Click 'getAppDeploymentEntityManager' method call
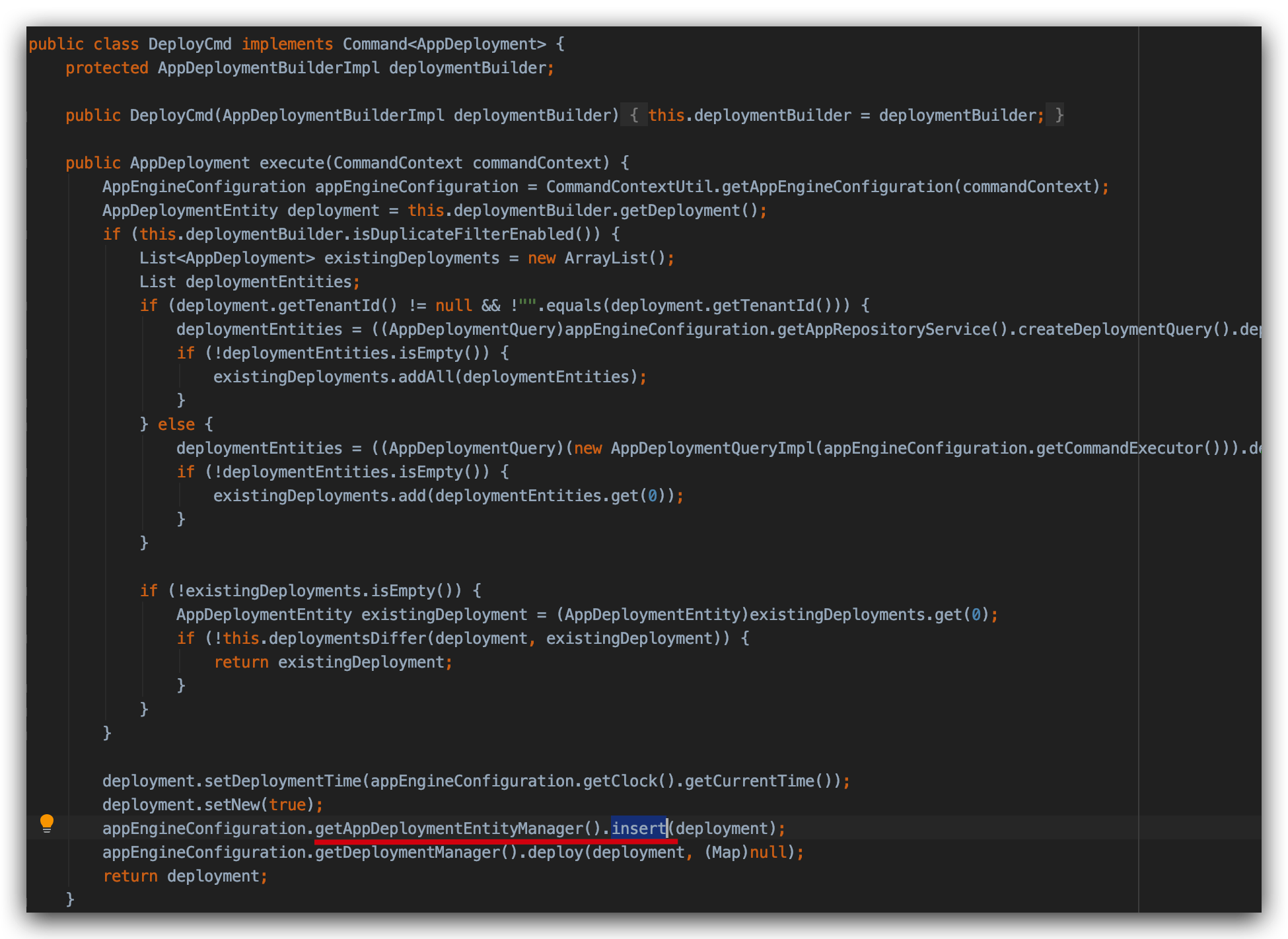 point(449,828)
